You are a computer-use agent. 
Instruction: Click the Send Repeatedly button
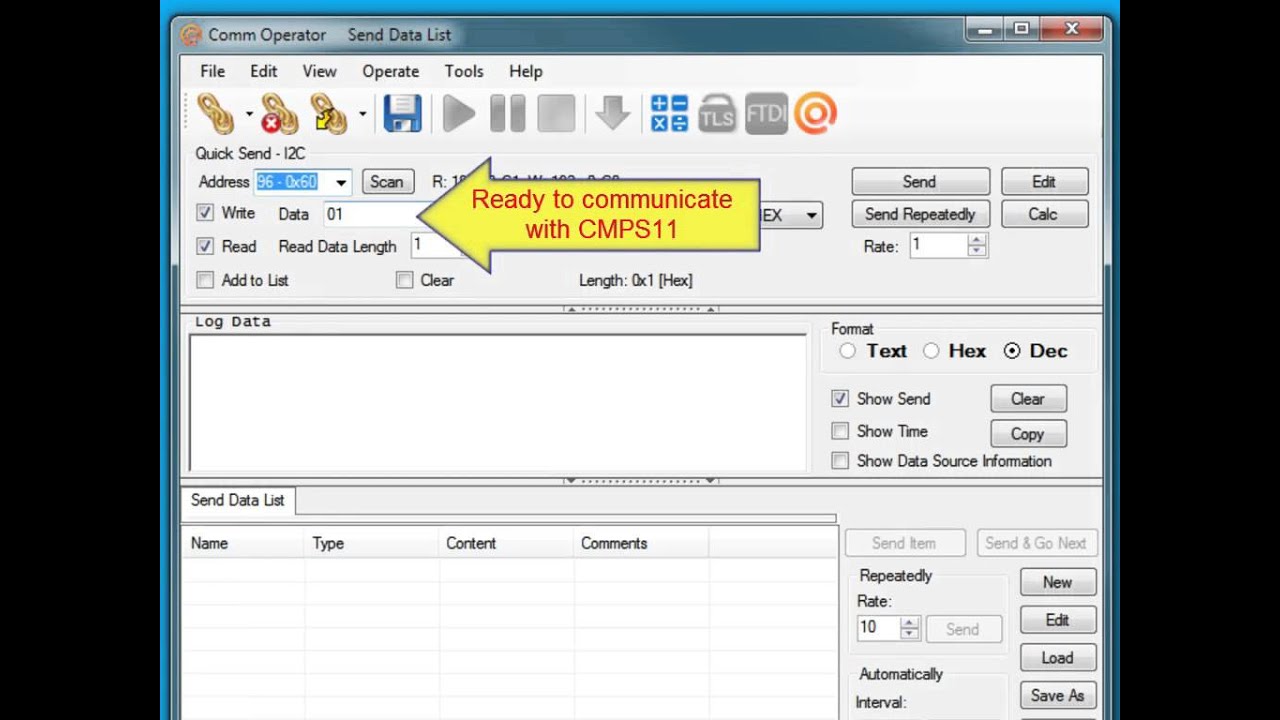pos(920,214)
